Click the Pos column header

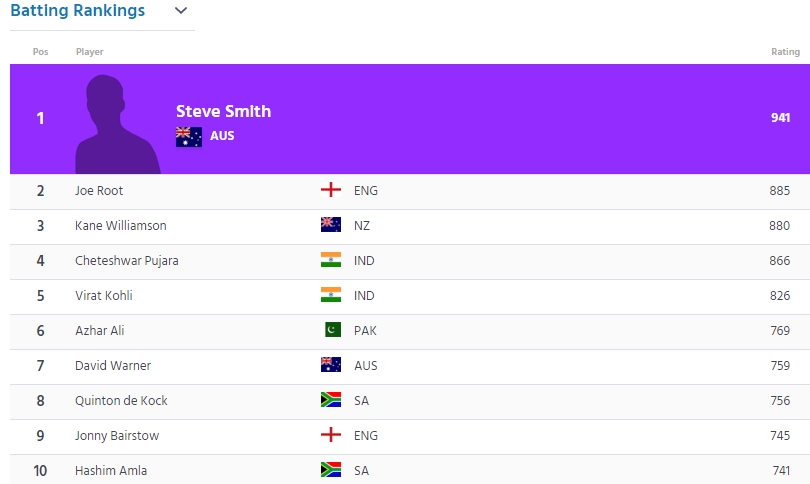click(40, 52)
